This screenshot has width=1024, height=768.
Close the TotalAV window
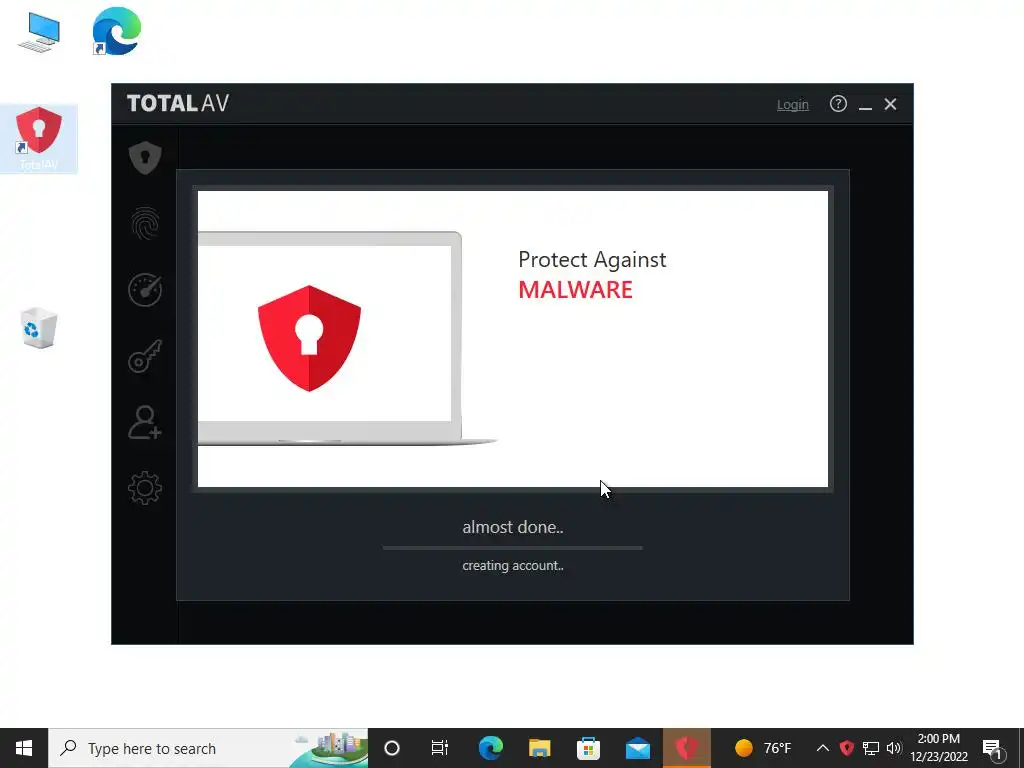(x=890, y=104)
